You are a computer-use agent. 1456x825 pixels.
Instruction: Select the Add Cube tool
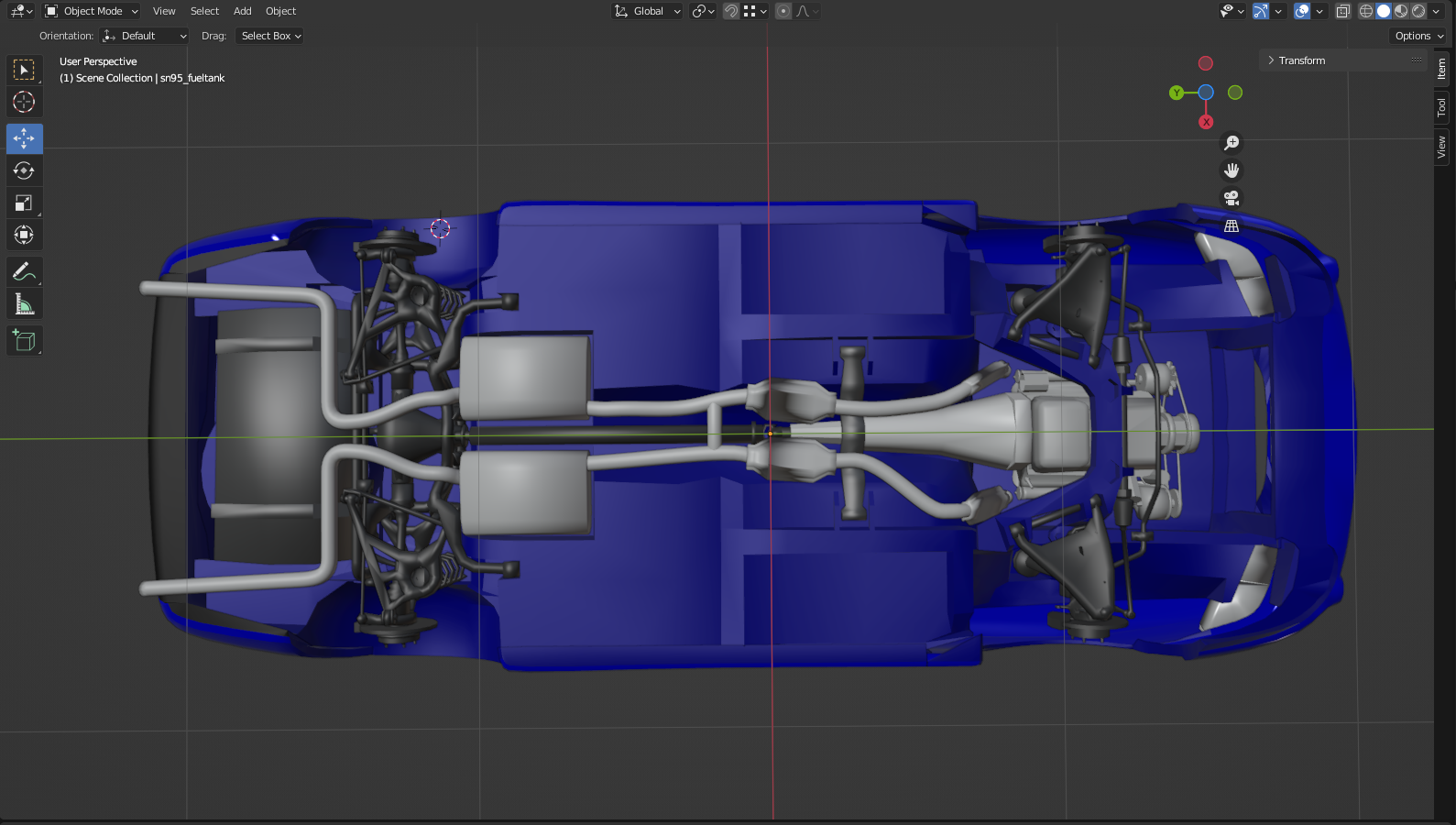24,340
